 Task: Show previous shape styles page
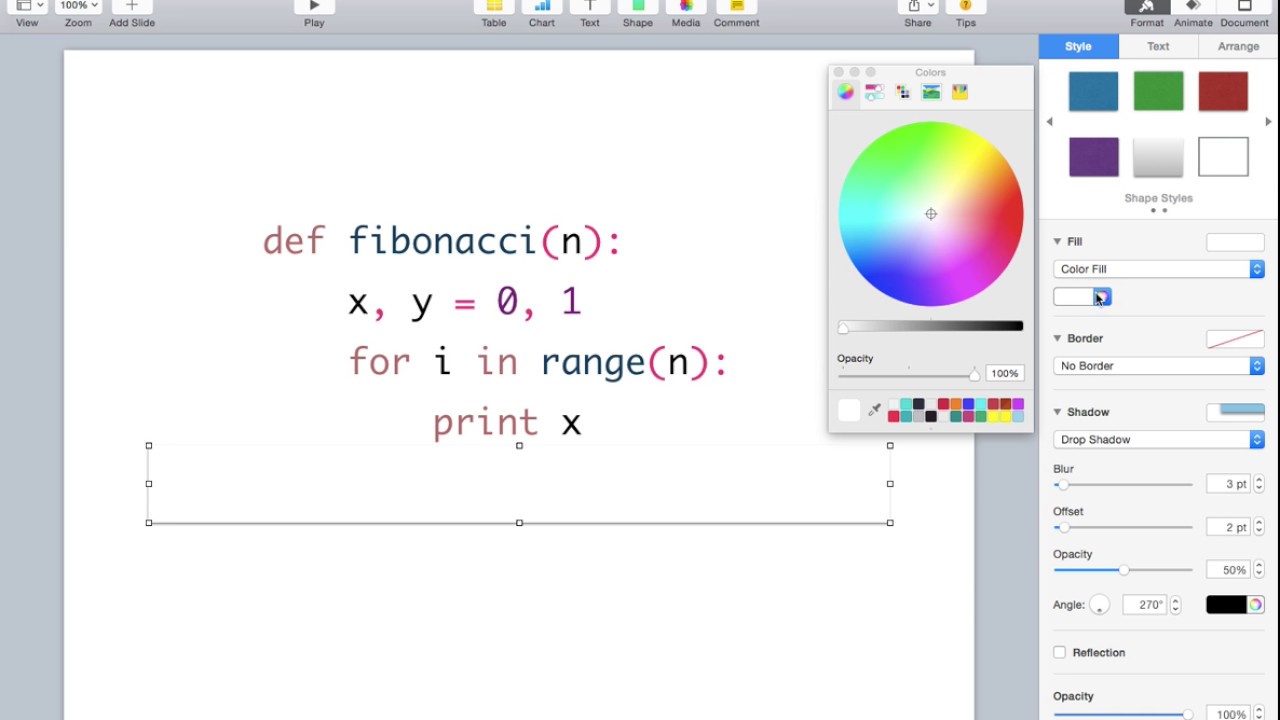point(1049,122)
